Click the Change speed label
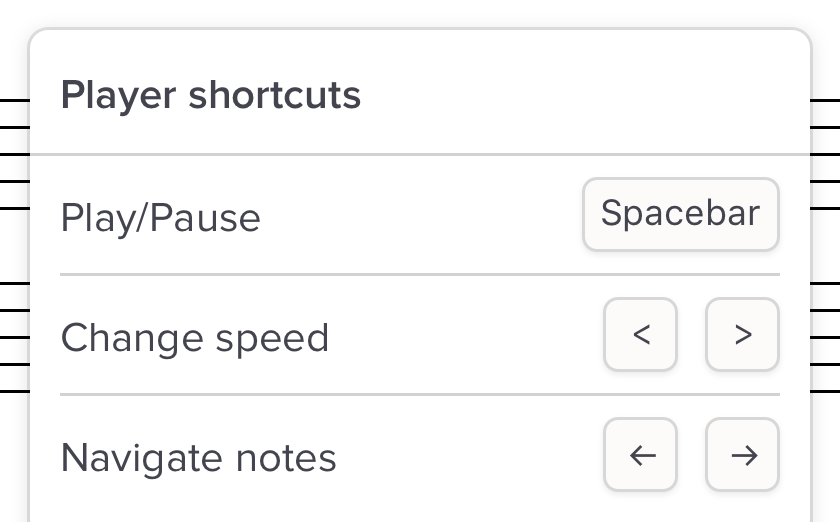 click(195, 338)
